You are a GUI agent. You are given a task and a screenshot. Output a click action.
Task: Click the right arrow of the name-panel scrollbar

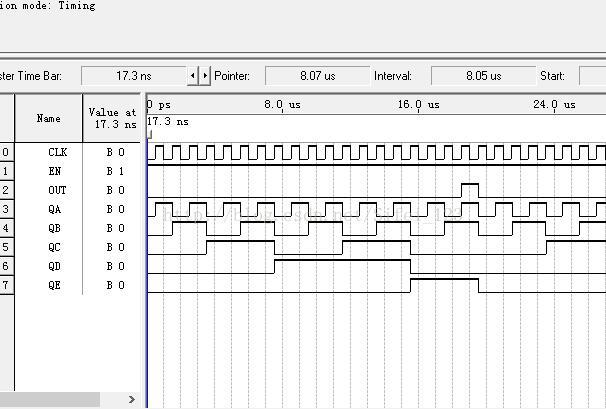[132, 399]
